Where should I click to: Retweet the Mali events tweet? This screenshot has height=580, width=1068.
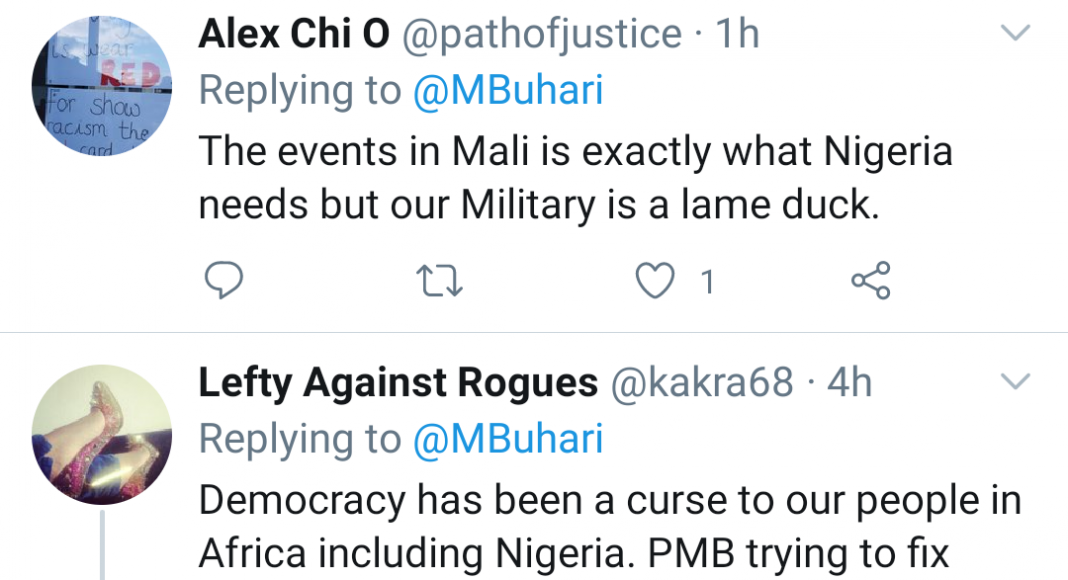pyautogui.click(x=440, y=283)
